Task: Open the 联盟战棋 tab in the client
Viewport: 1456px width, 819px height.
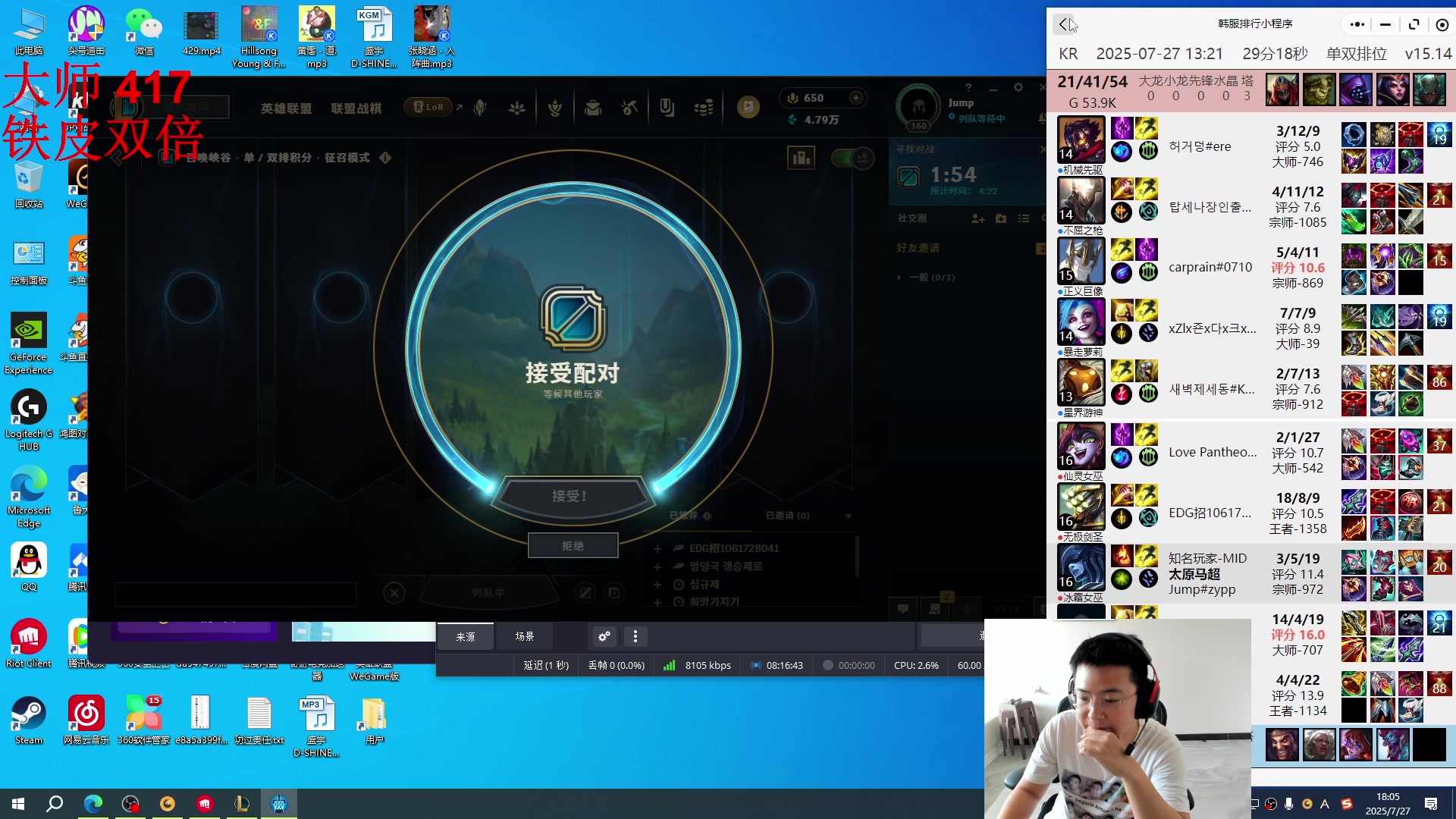Action: (x=356, y=108)
